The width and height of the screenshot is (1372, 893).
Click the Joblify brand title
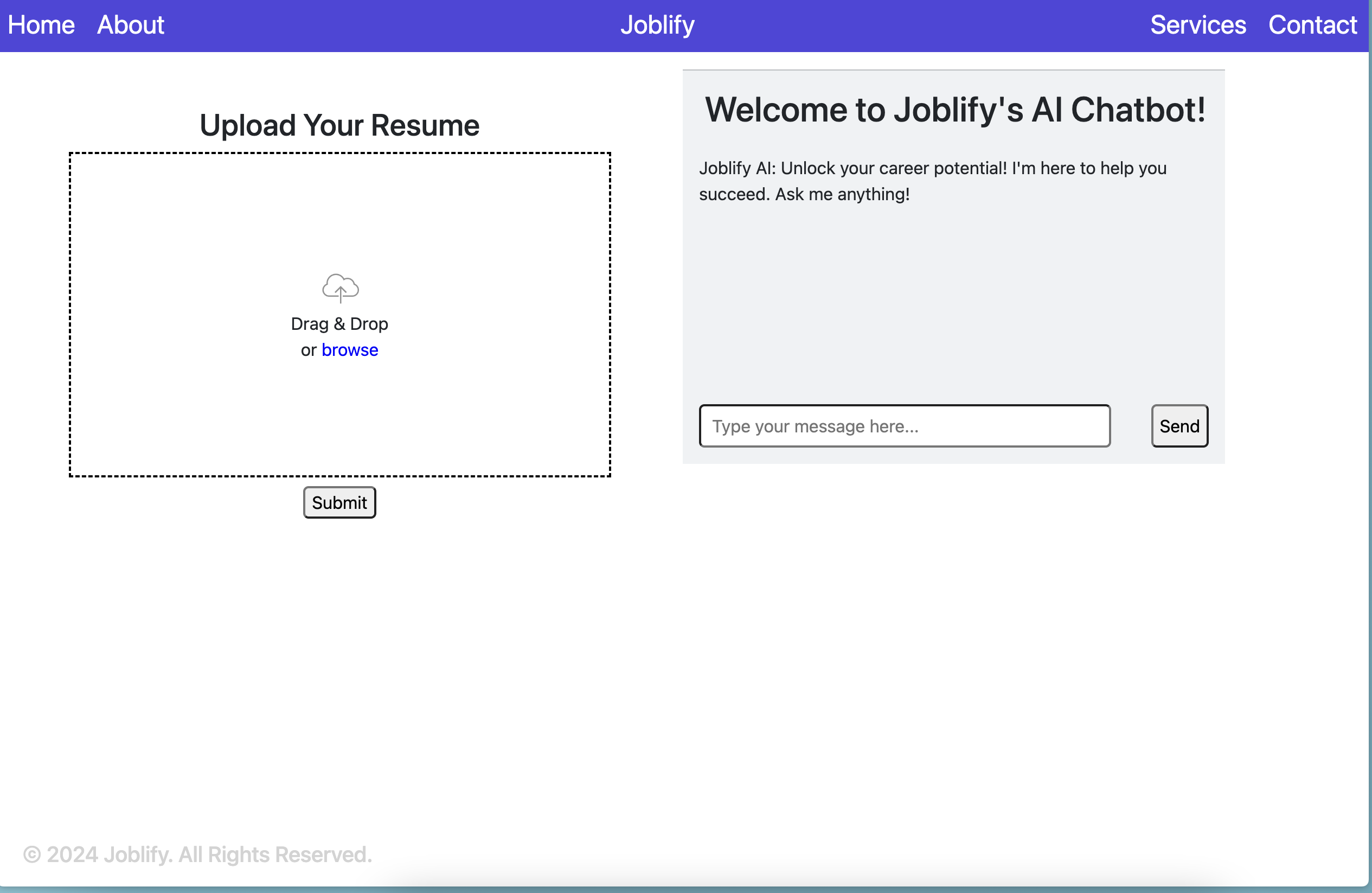pos(657,25)
